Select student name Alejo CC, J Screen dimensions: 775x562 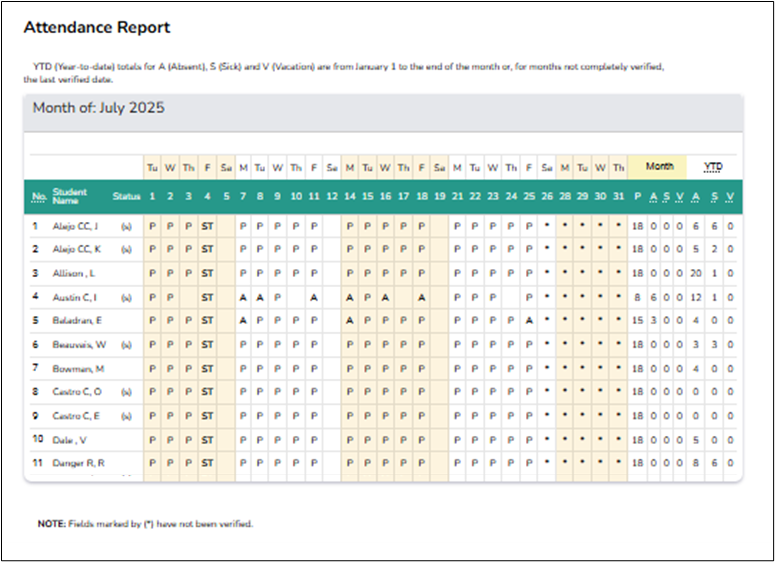coord(76,227)
